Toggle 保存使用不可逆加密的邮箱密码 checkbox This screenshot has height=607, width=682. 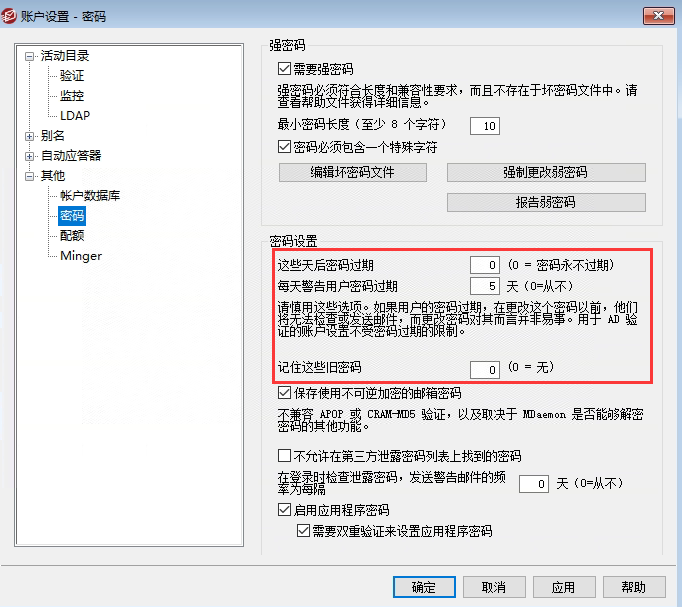click(x=284, y=393)
